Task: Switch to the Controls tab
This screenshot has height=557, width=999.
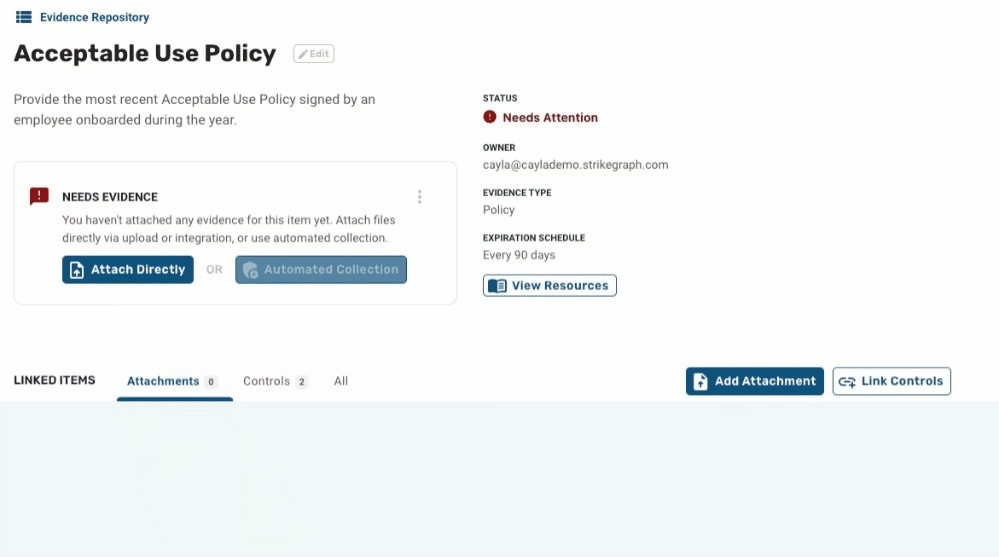Action: (275, 381)
